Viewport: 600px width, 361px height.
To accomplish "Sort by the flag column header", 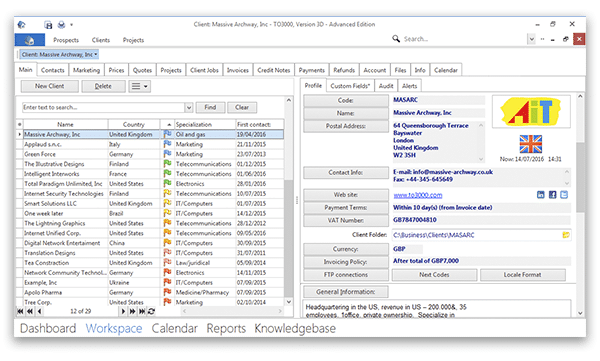I will tap(168, 124).
